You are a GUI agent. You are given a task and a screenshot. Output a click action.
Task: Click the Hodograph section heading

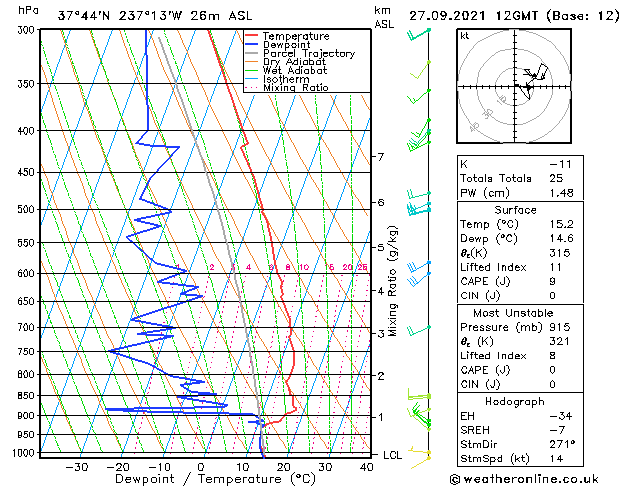pos(515,402)
